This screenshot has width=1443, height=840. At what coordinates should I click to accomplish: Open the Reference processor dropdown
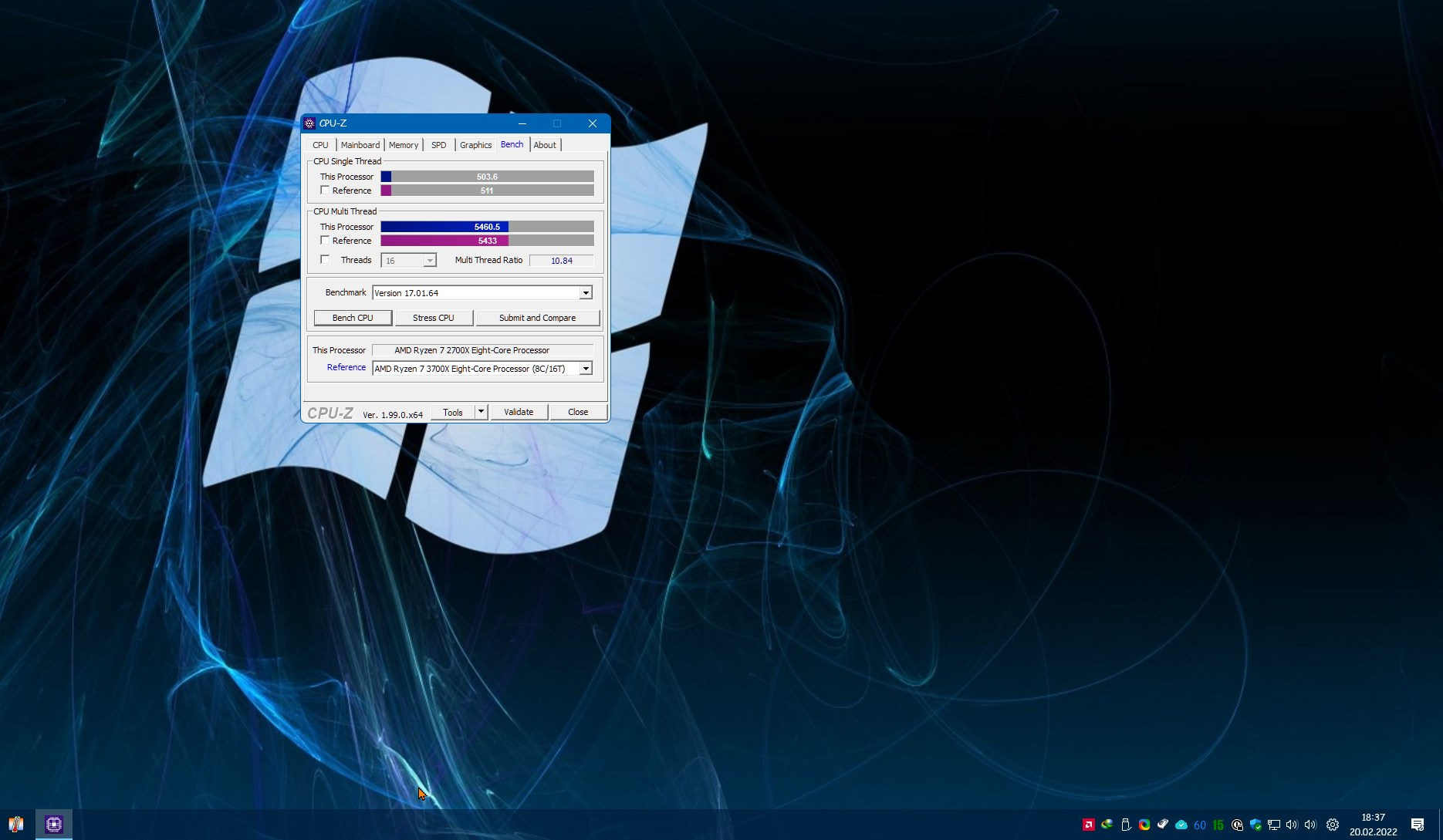pos(586,369)
